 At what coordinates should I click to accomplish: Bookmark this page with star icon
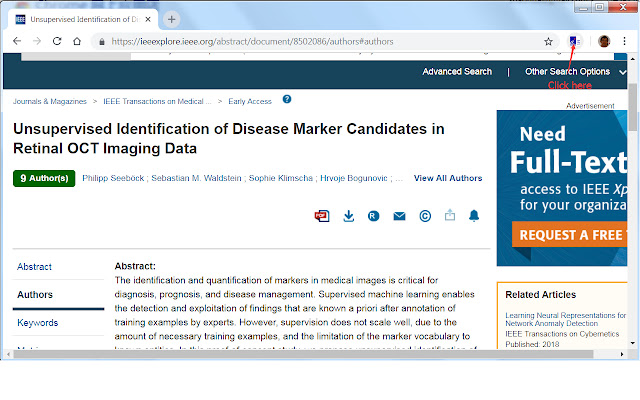click(548, 41)
